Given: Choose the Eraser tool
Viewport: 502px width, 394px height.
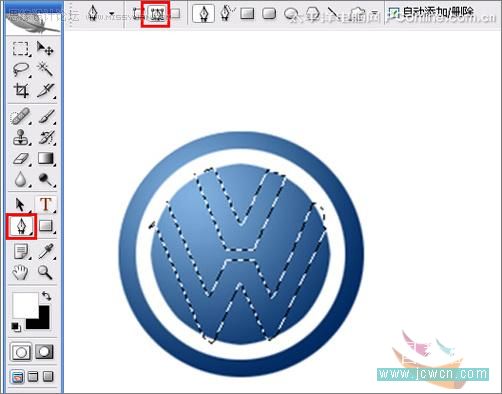Looking at the screenshot, I should click(x=21, y=159).
